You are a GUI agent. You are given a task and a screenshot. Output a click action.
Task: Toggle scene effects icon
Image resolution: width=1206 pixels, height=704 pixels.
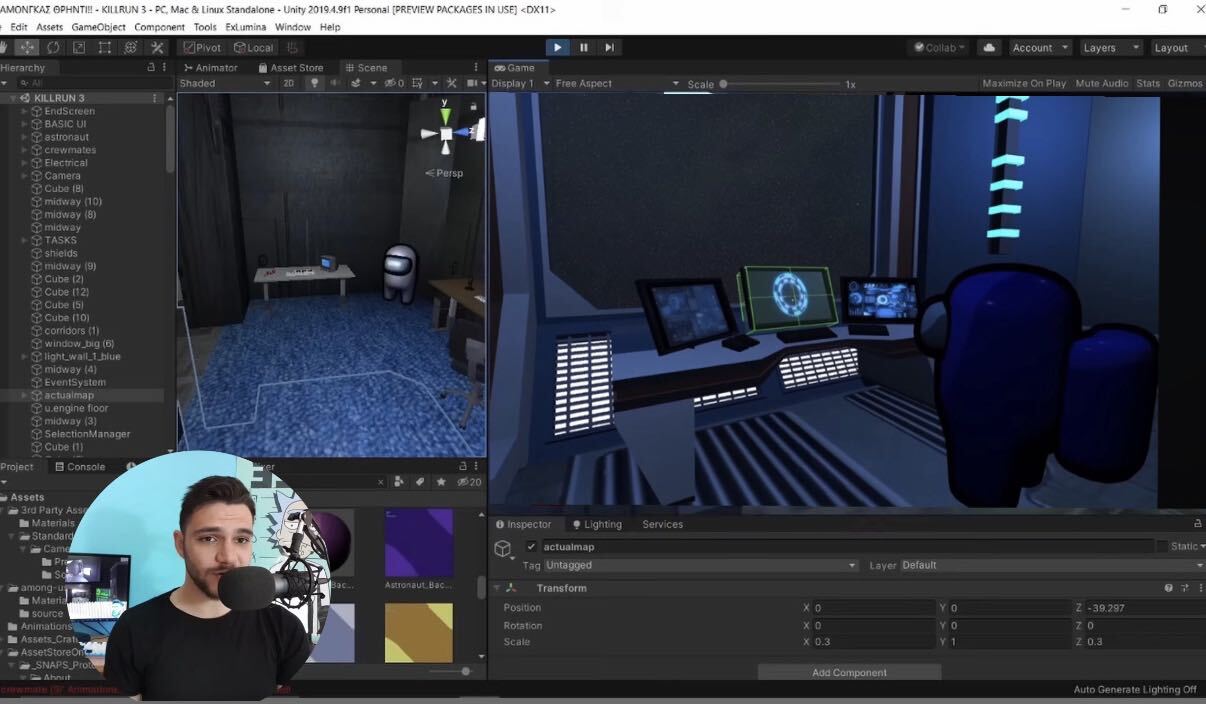[x=356, y=83]
